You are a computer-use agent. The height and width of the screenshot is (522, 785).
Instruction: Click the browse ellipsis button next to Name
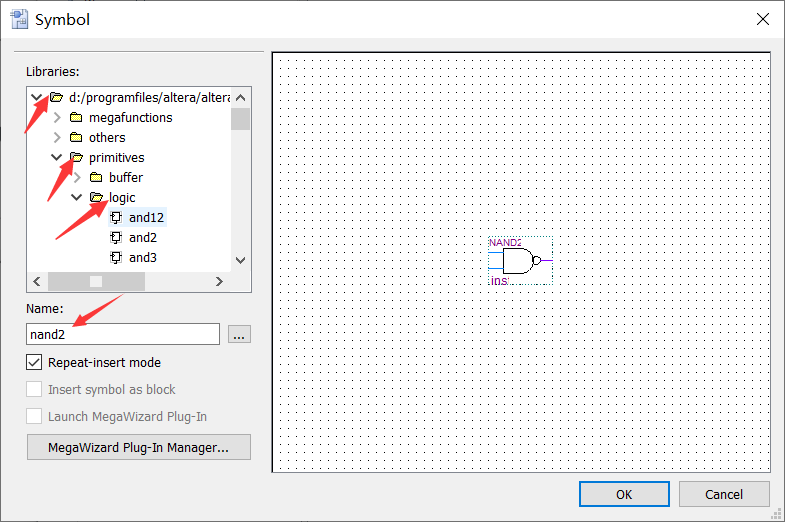pyautogui.click(x=239, y=334)
